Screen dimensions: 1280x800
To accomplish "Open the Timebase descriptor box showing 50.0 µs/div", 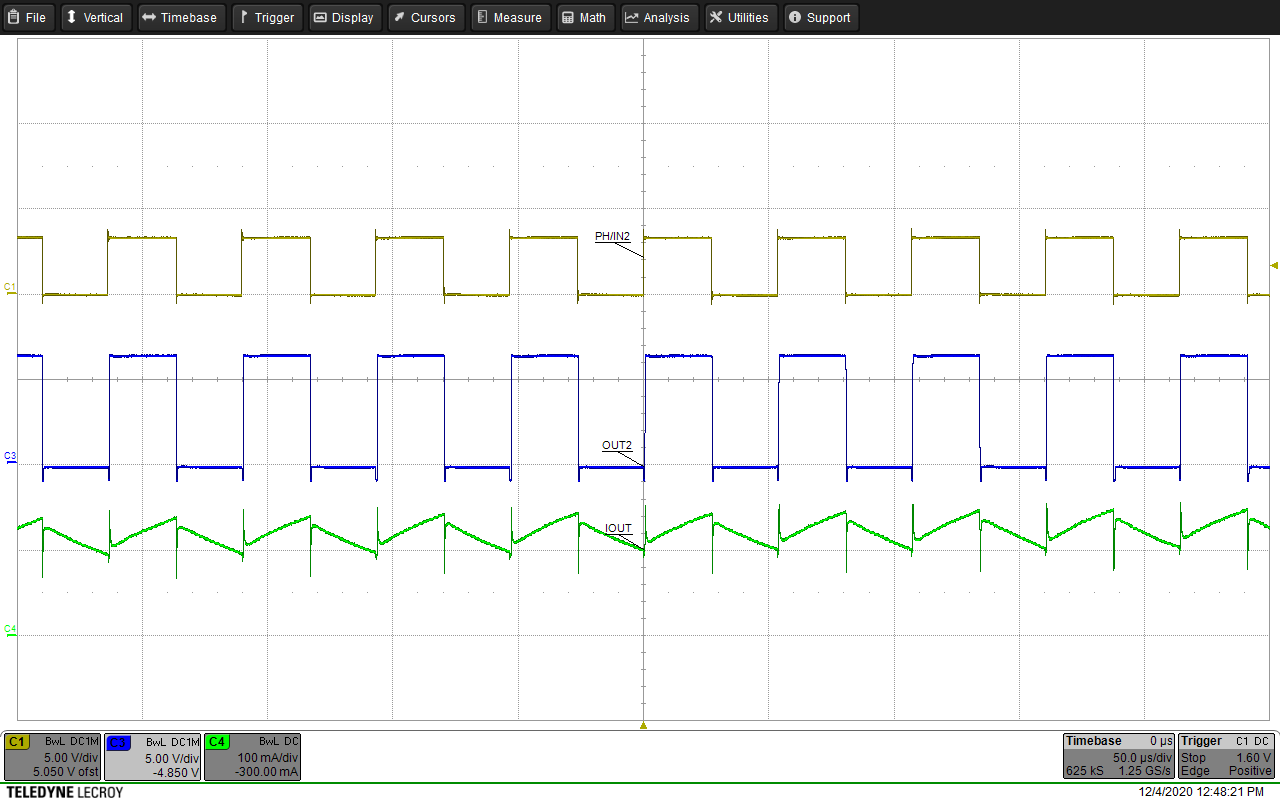I will (x=1117, y=757).
